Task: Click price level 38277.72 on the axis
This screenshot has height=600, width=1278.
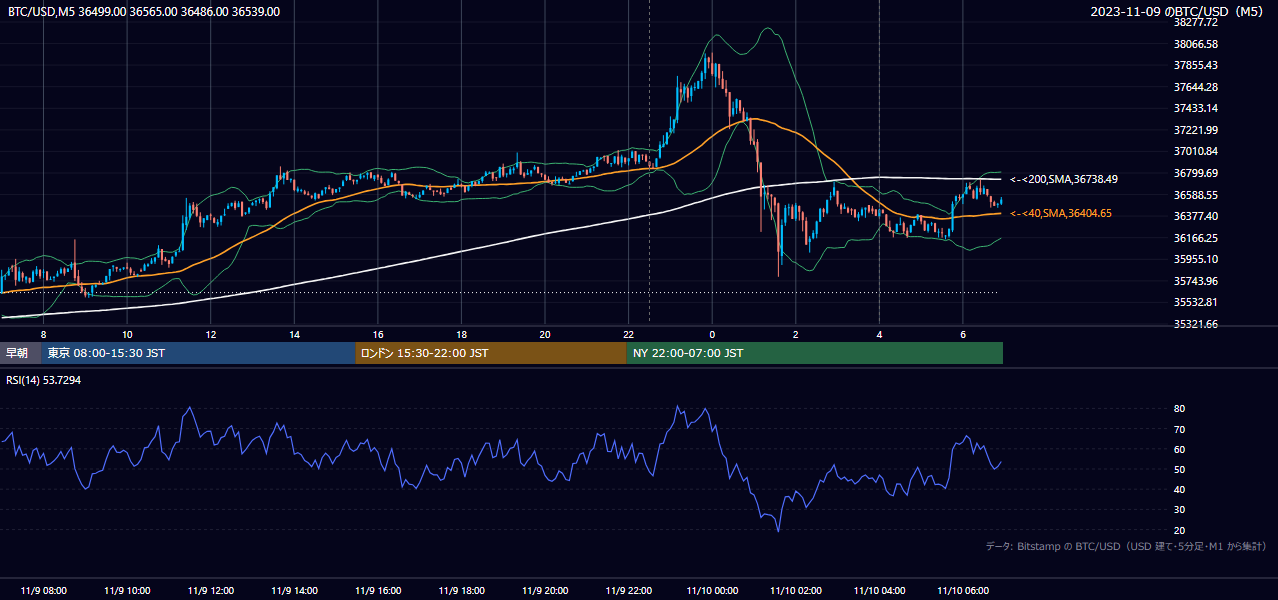Action: tap(1195, 22)
